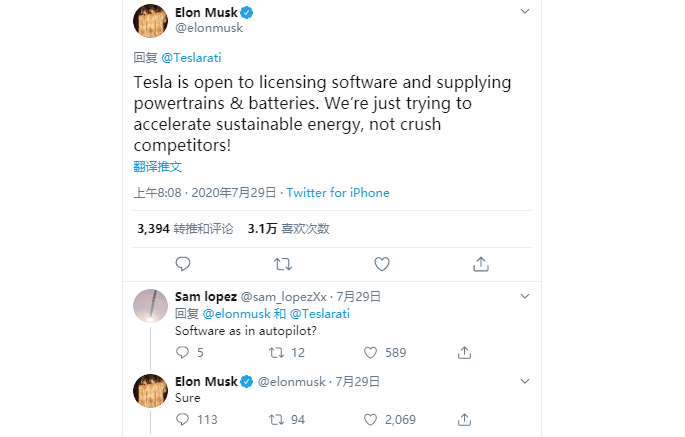This screenshot has width=685, height=437.
Task: Reply to Sam lopez's tweet
Action: point(182,352)
